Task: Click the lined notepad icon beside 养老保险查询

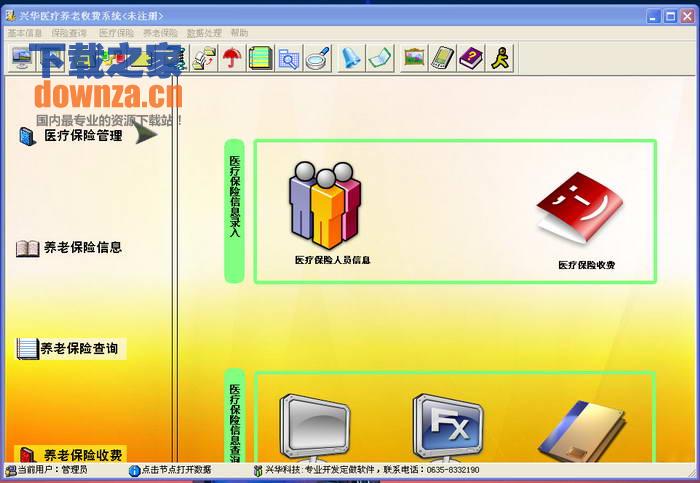Action: point(28,349)
